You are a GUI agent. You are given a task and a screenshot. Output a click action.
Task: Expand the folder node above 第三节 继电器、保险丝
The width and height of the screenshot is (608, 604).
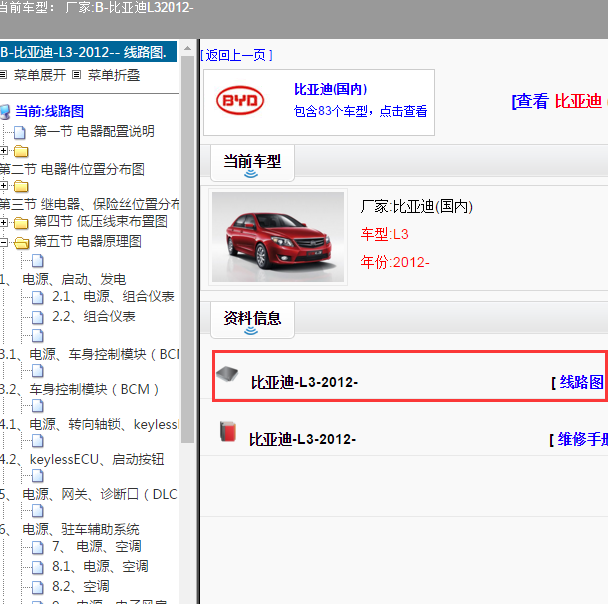tap(3, 186)
